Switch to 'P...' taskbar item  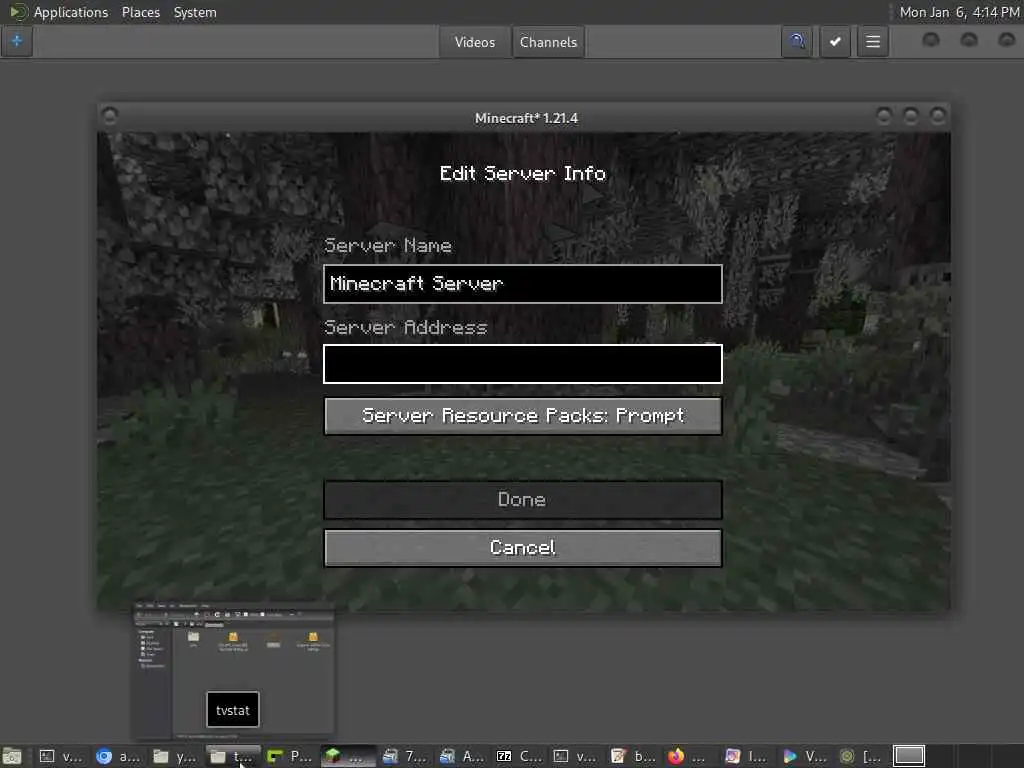[x=289, y=756]
